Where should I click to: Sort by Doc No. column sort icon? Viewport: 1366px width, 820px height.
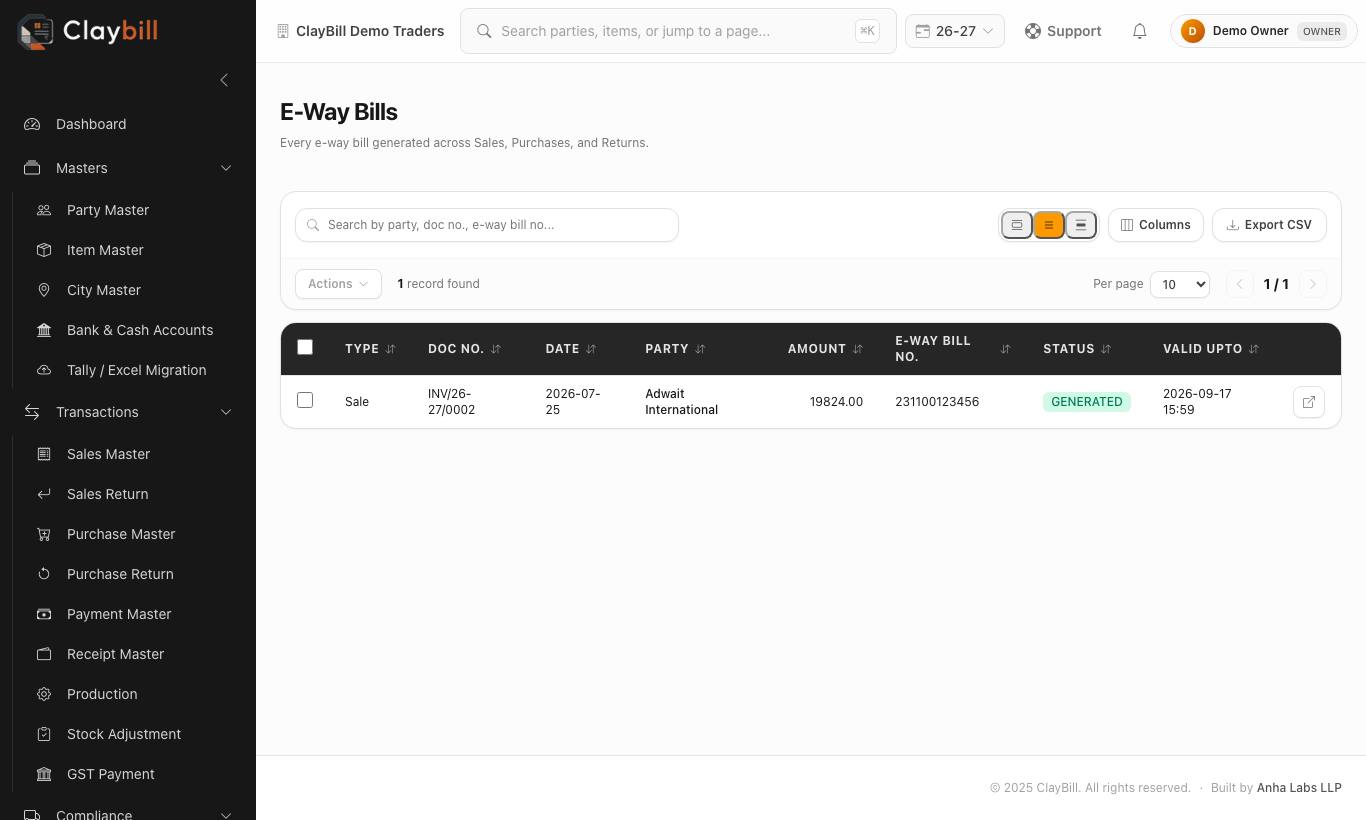tap(496, 349)
